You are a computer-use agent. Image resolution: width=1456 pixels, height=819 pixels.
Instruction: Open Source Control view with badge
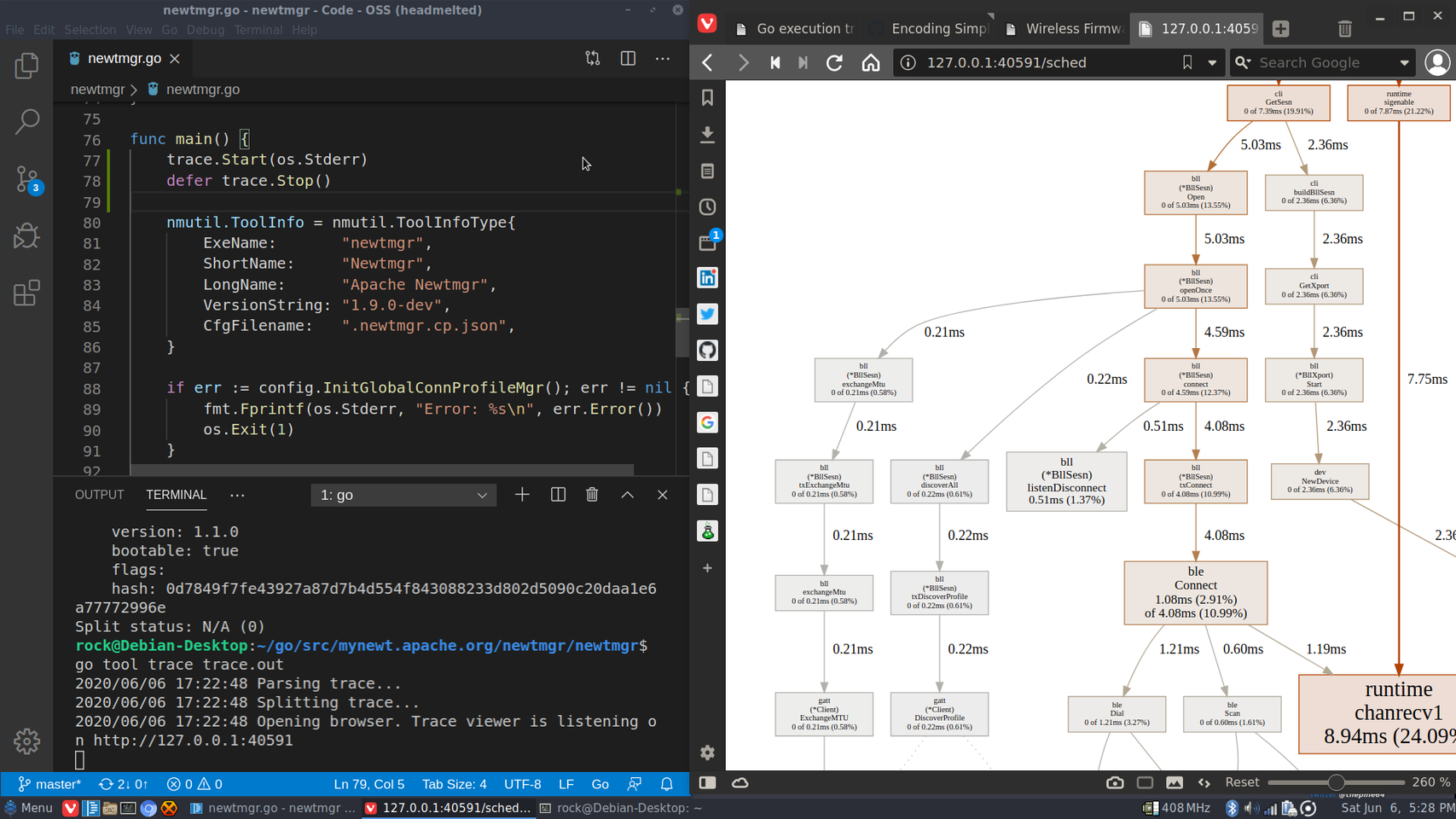click(26, 179)
